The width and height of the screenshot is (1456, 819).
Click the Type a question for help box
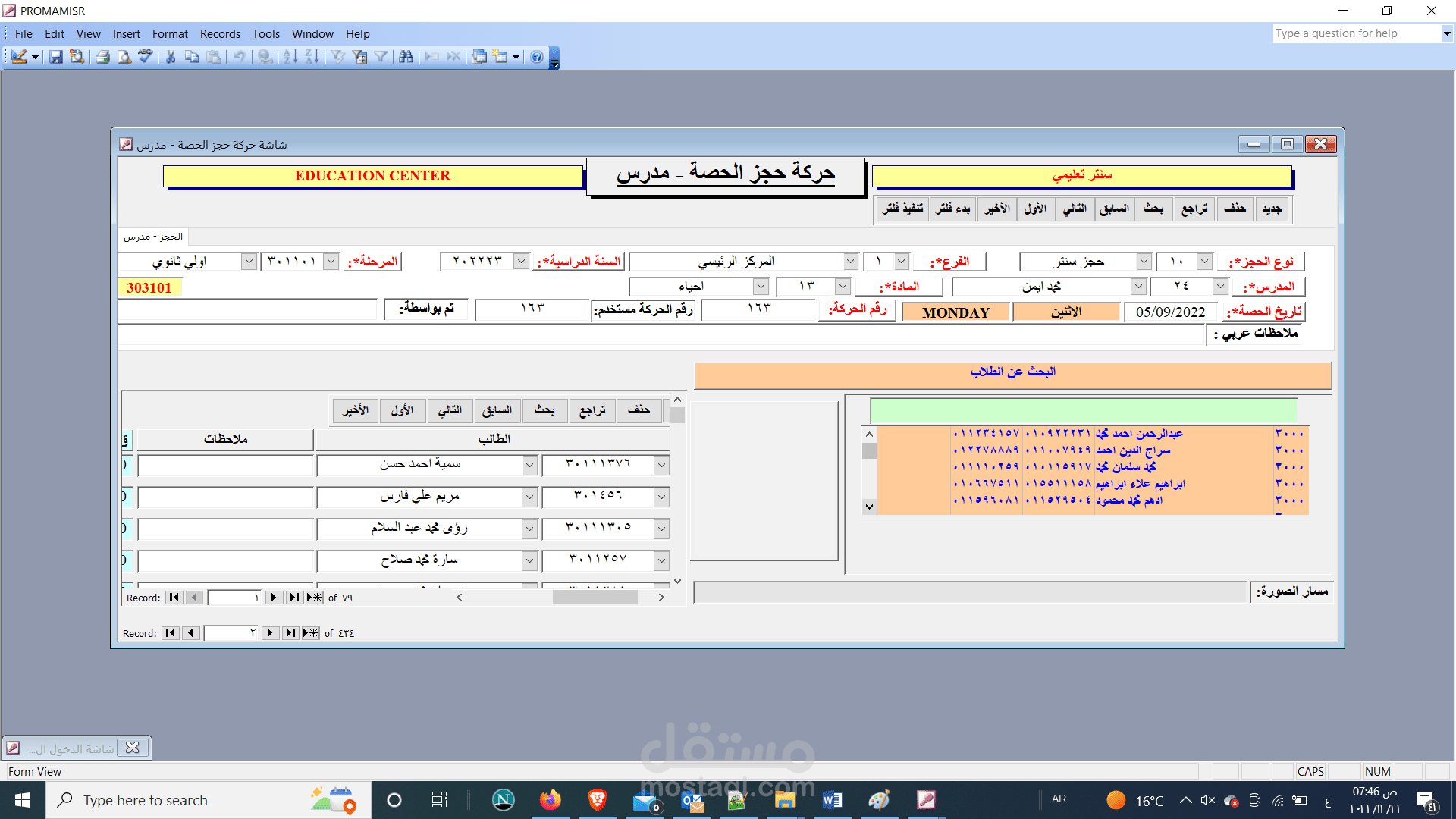pyautogui.click(x=1356, y=33)
